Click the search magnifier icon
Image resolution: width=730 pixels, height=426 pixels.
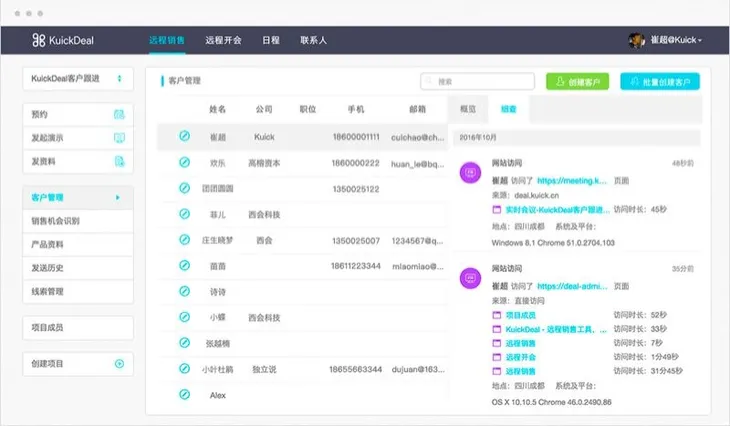coord(429,81)
